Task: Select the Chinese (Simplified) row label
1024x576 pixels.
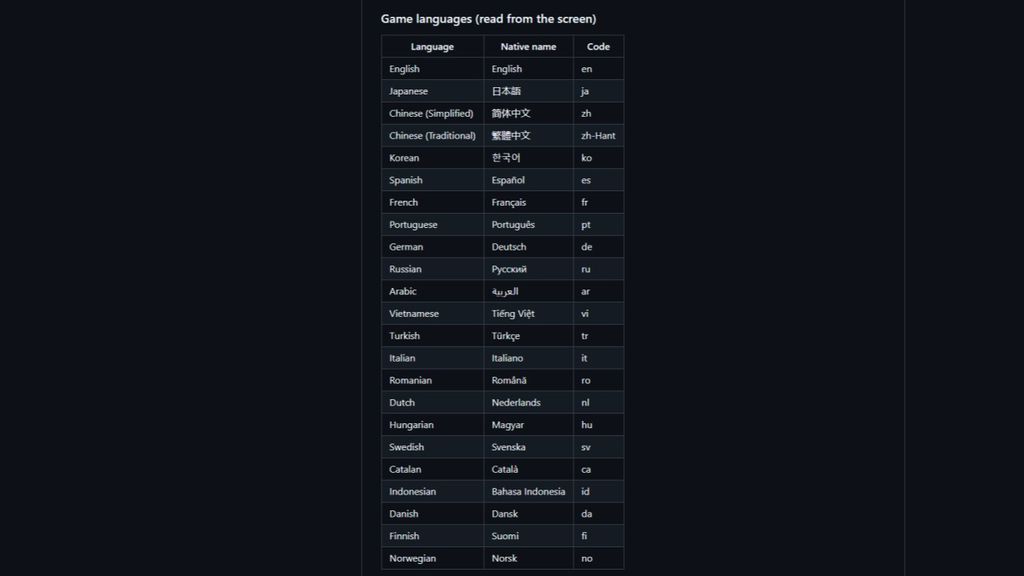Action: coord(432,113)
